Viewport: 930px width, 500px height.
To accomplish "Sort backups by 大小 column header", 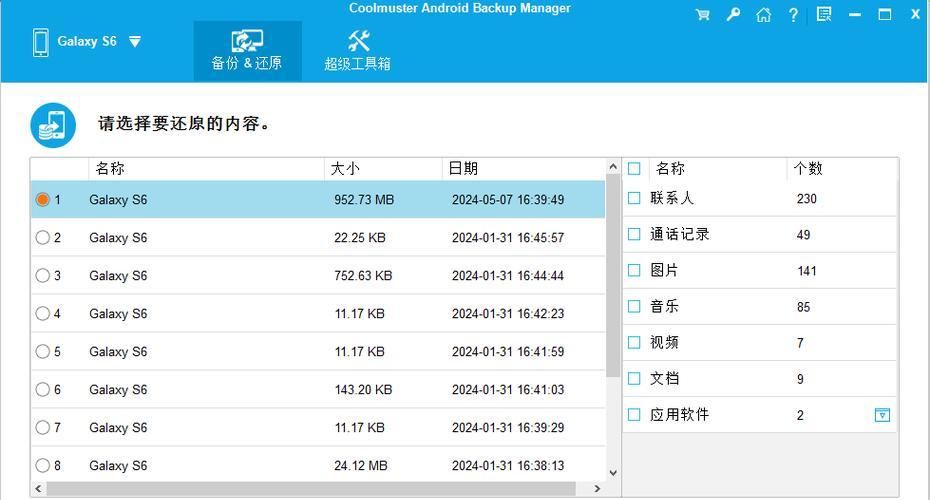I will pyautogui.click(x=383, y=169).
